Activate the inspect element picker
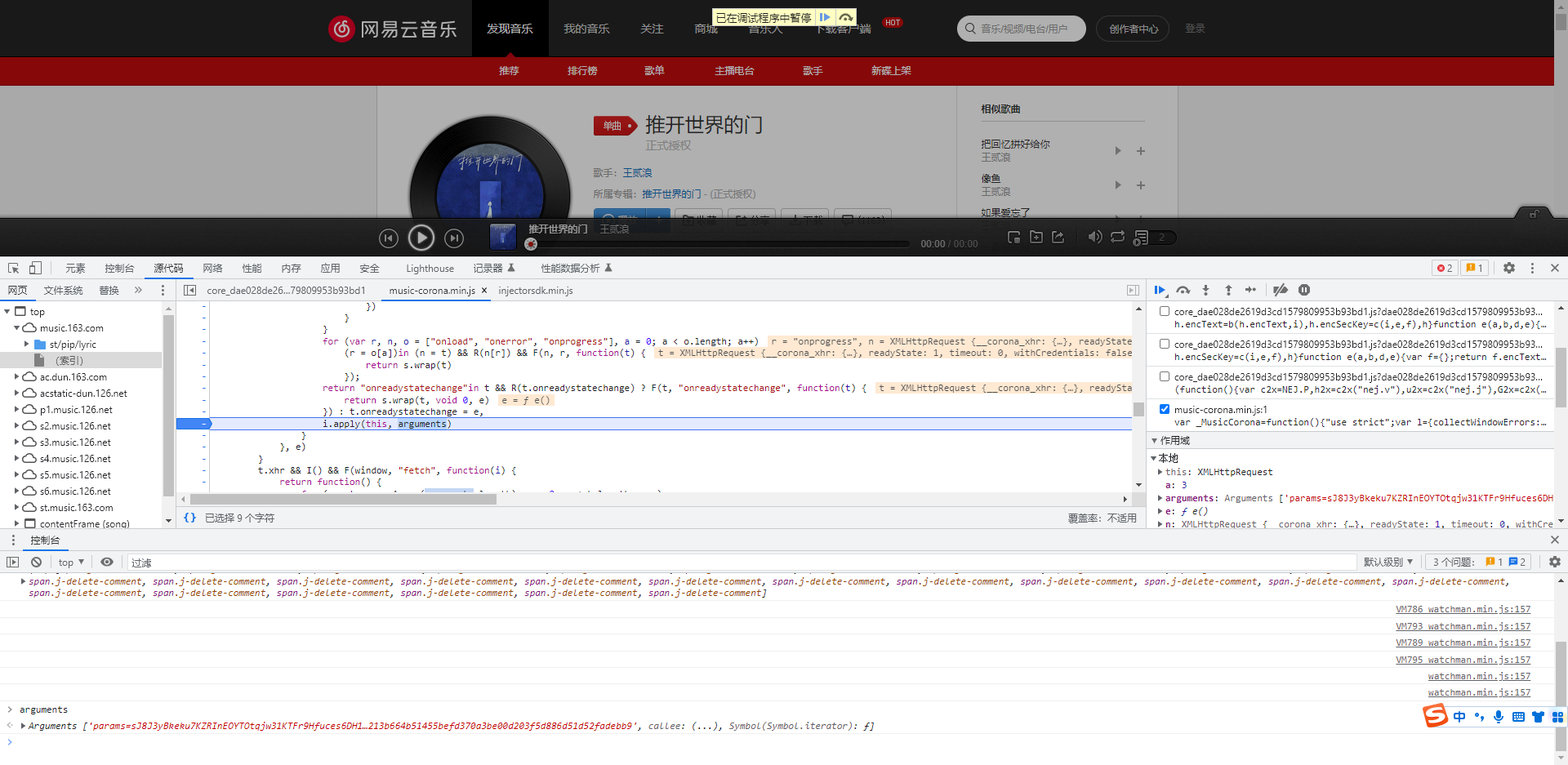 click(x=13, y=268)
